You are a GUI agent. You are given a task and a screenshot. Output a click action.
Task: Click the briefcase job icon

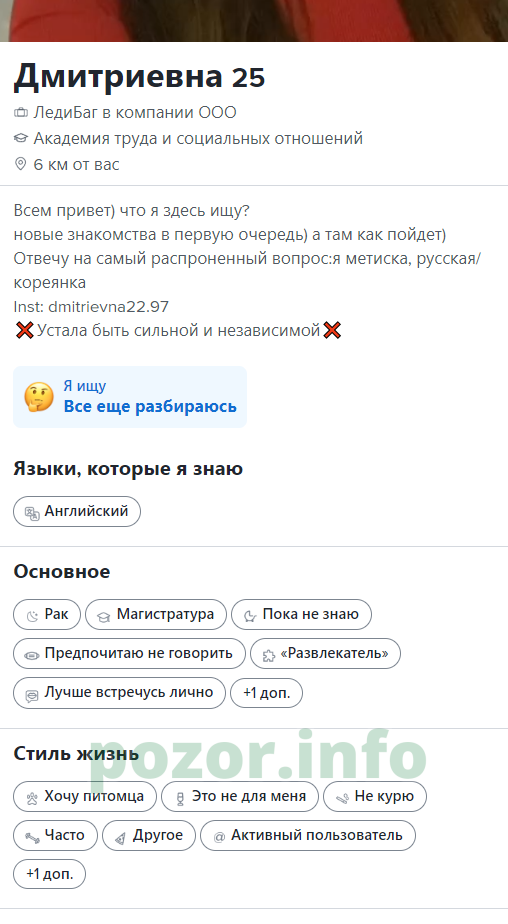click(x=21, y=112)
